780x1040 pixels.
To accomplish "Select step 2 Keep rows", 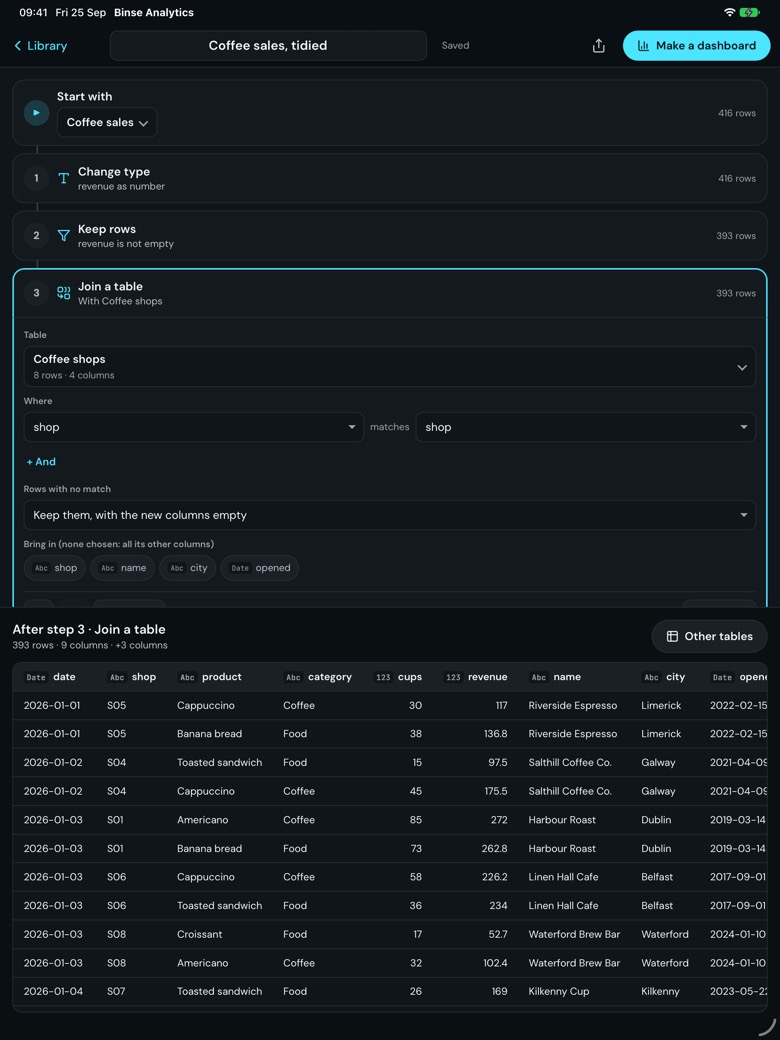I will tap(390, 235).
